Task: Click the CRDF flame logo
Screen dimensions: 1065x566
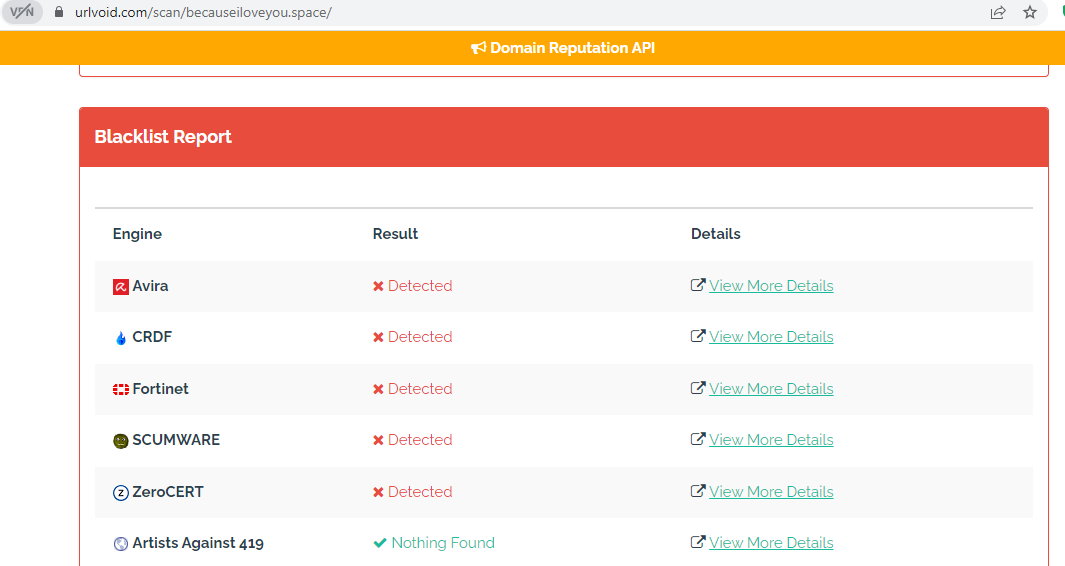Action: point(121,338)
